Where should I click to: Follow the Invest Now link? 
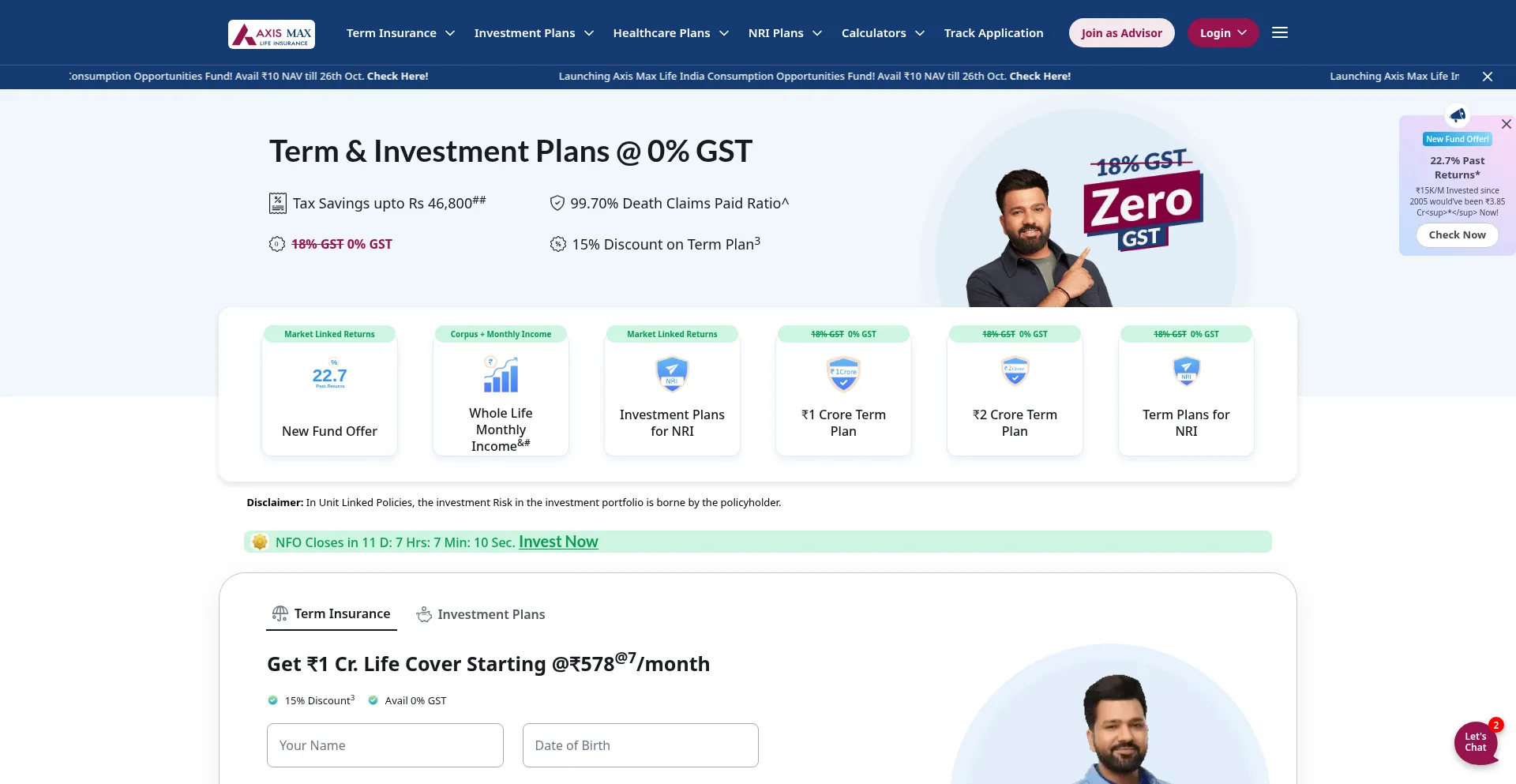(558, 542)
